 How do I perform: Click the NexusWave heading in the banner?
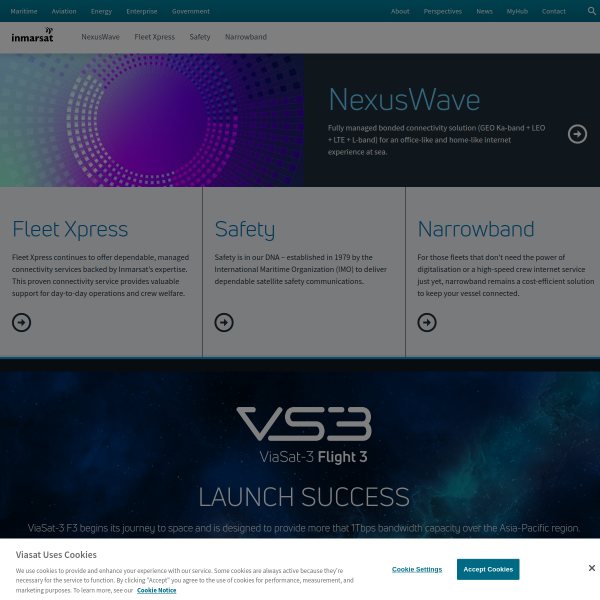pyautogui.click(x=404, y=99)
